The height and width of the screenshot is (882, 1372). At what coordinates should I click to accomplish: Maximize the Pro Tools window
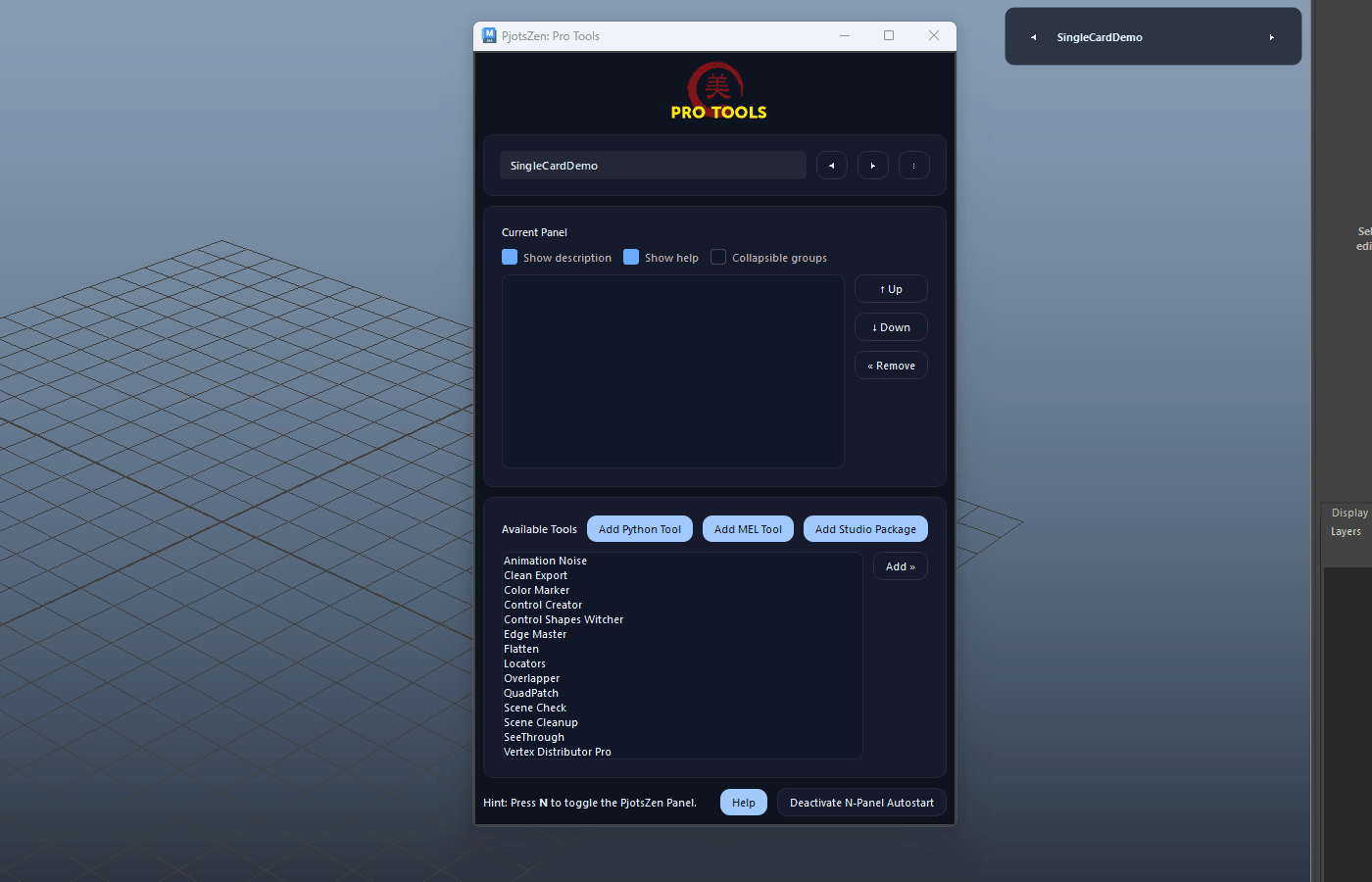point(889,35)
